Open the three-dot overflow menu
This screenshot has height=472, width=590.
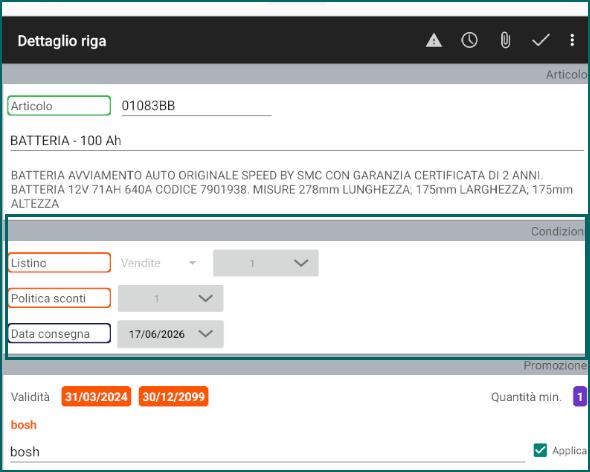[572, 40]
